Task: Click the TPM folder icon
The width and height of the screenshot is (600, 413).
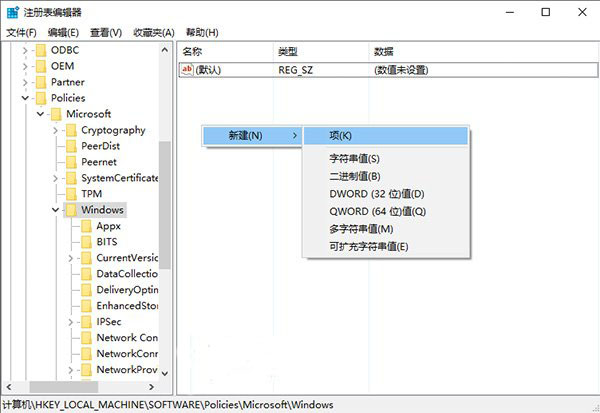Action: [71, 194]
